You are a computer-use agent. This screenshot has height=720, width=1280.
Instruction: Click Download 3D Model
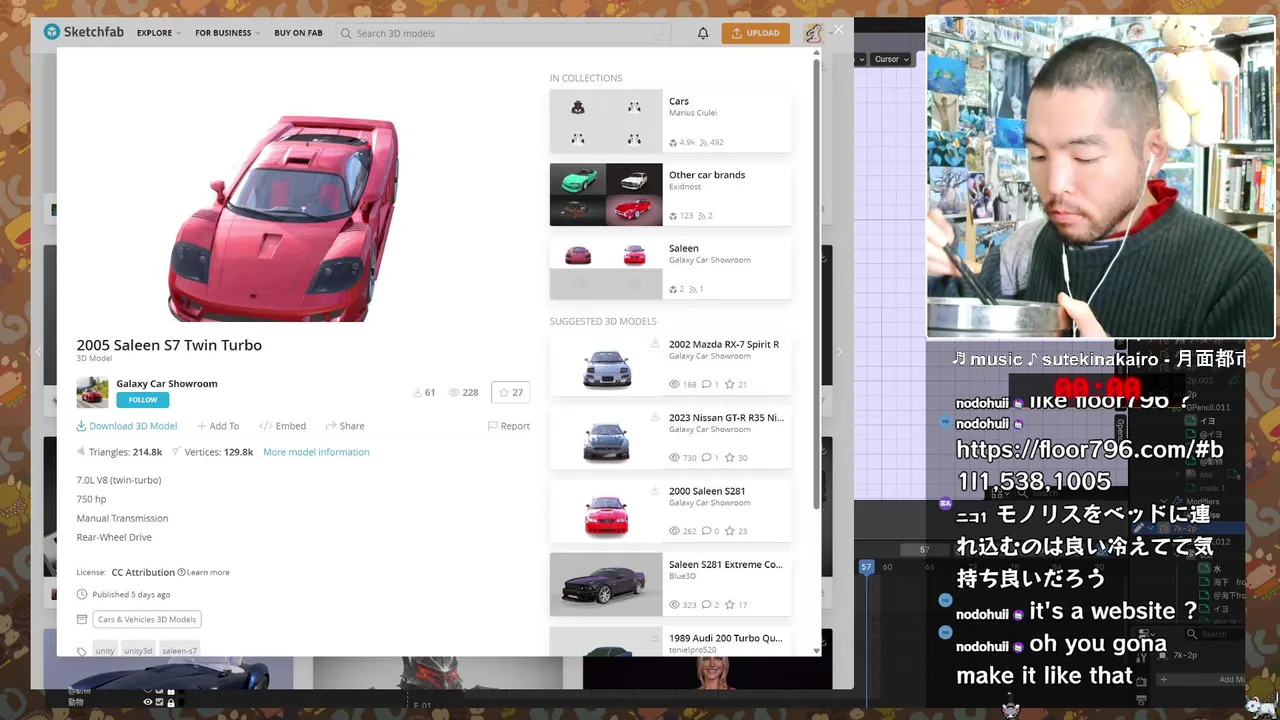127,426
